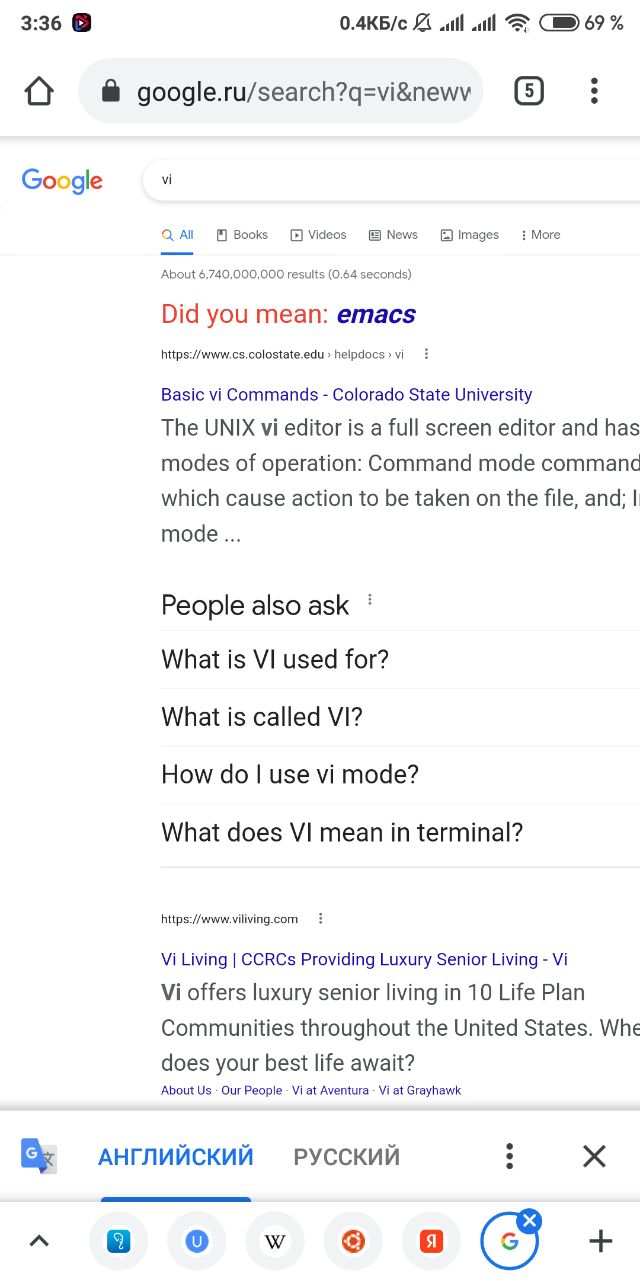Open the tab switcher showing 5
The height and width of the screenshot is (1280, 640).
pos(529,92)
